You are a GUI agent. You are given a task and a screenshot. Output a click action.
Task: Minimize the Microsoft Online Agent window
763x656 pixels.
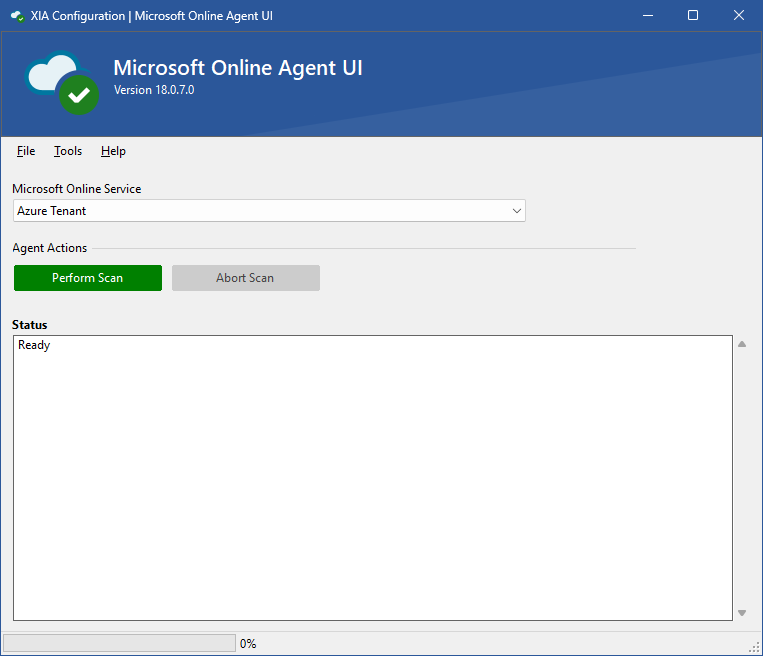[x=647, y=16]
